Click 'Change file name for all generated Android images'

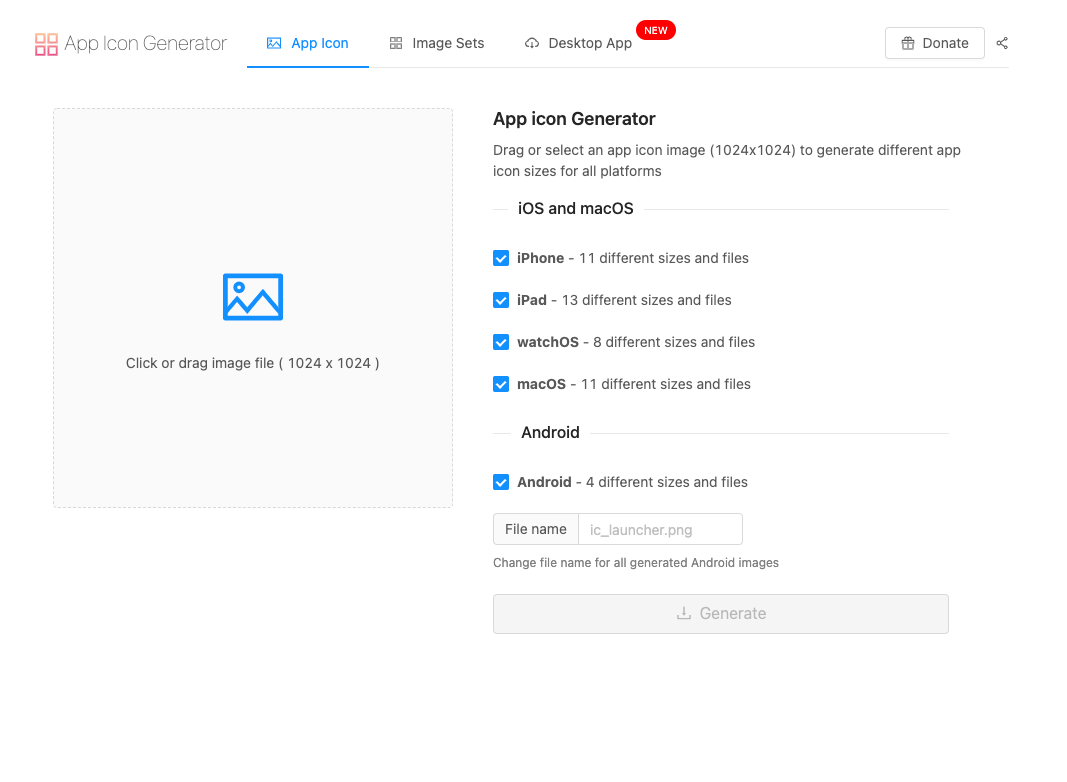636,563
